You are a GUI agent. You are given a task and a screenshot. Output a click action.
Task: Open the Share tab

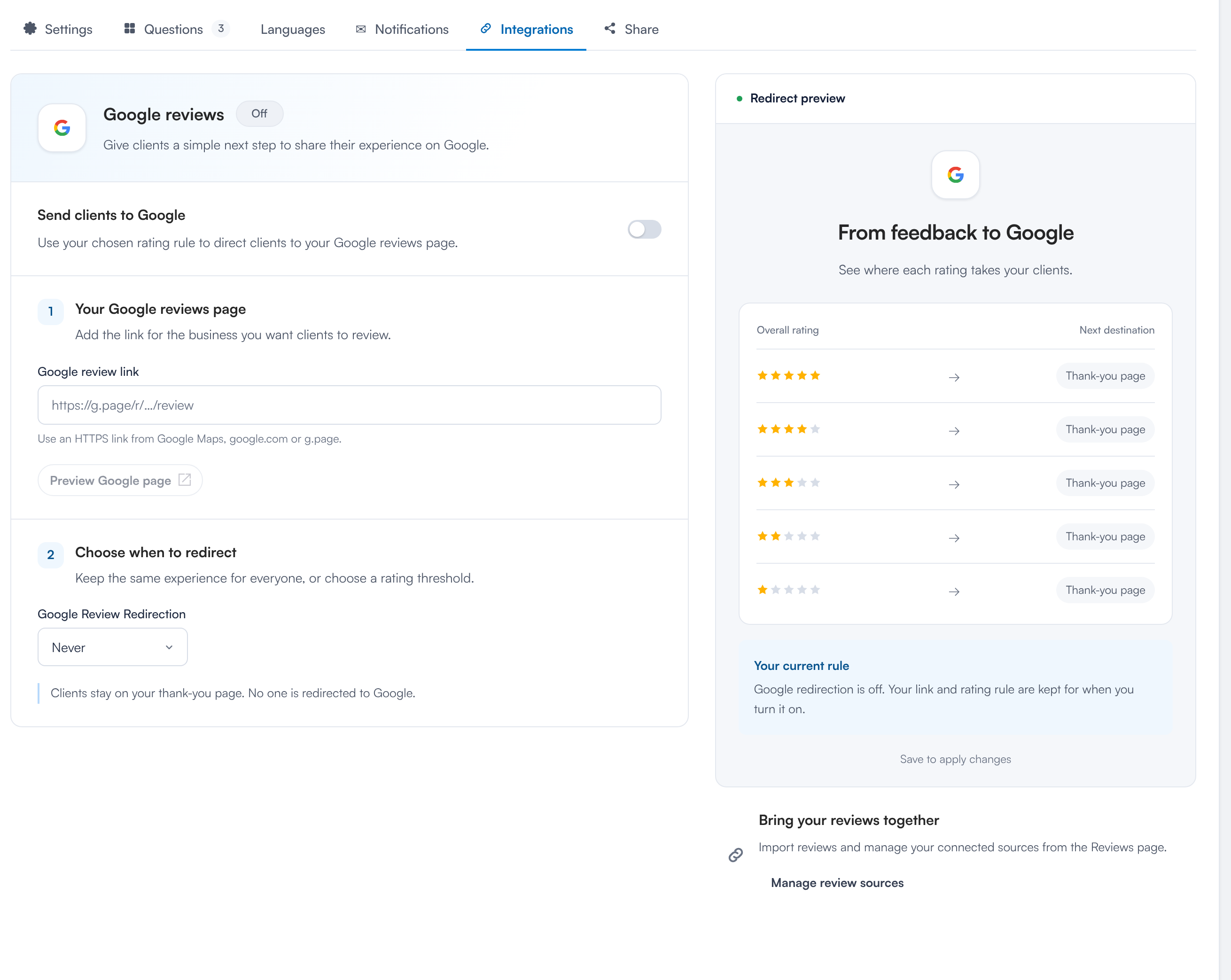(631, 29)
